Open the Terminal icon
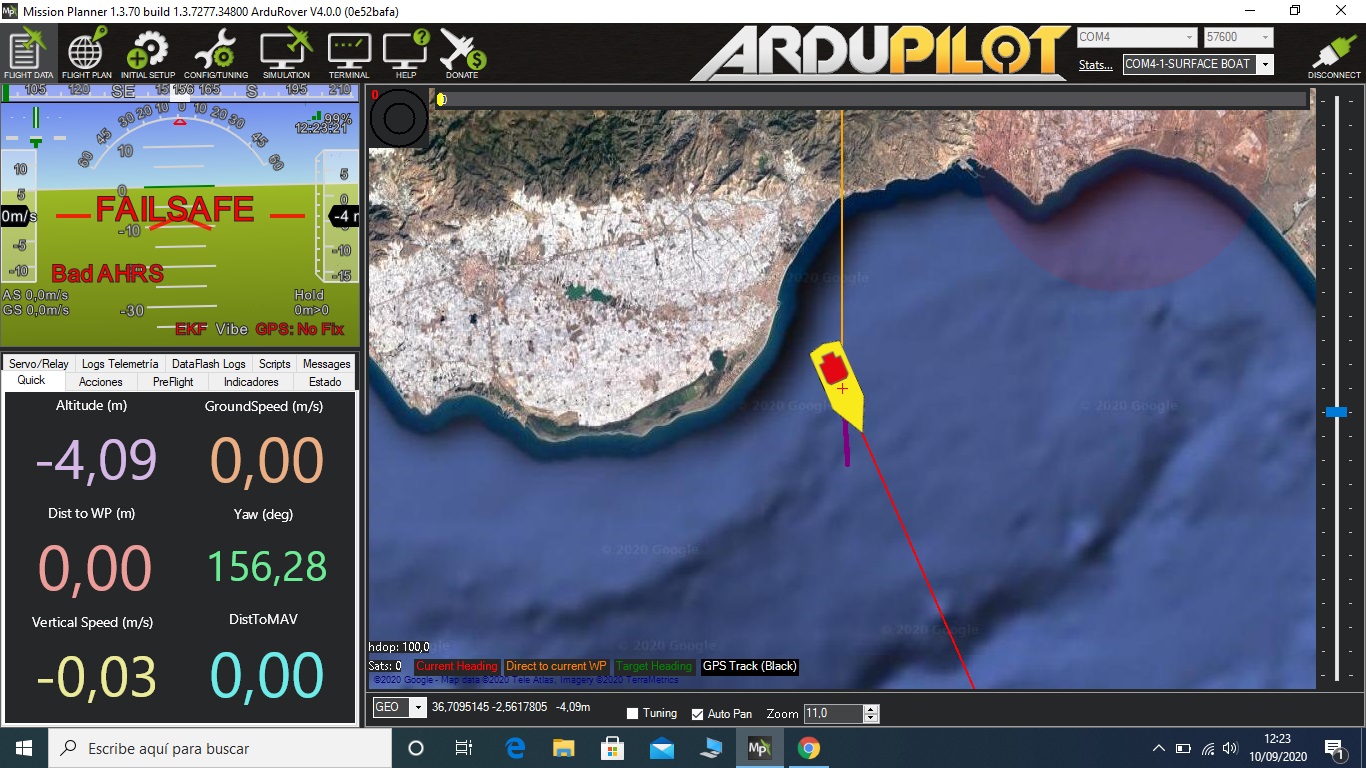 pyautogui.click(x=349, y=54)
